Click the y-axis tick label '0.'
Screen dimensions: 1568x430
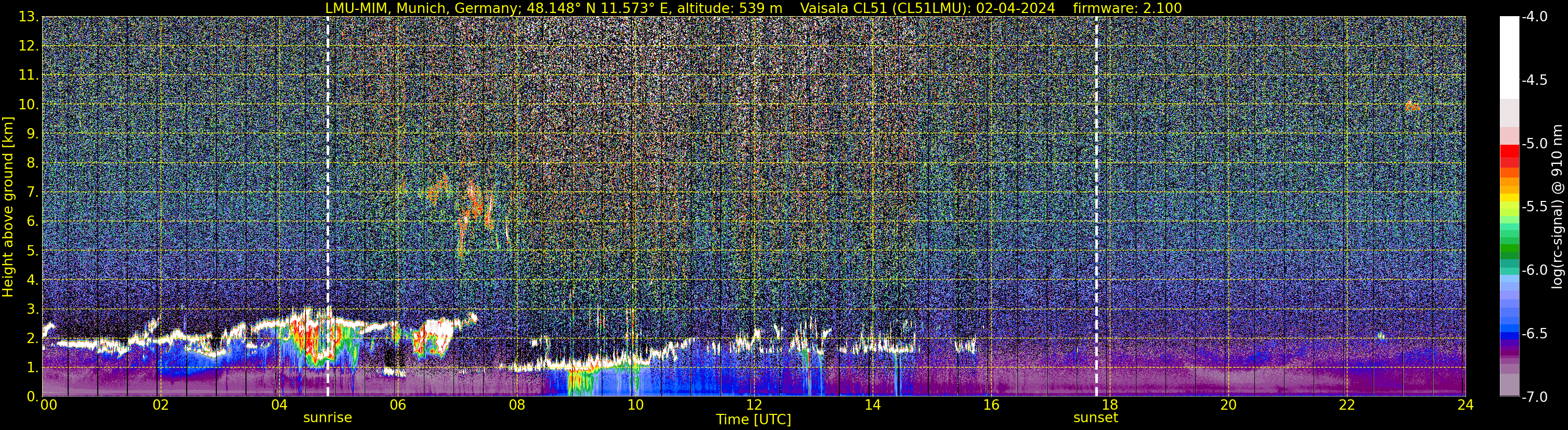33,397
